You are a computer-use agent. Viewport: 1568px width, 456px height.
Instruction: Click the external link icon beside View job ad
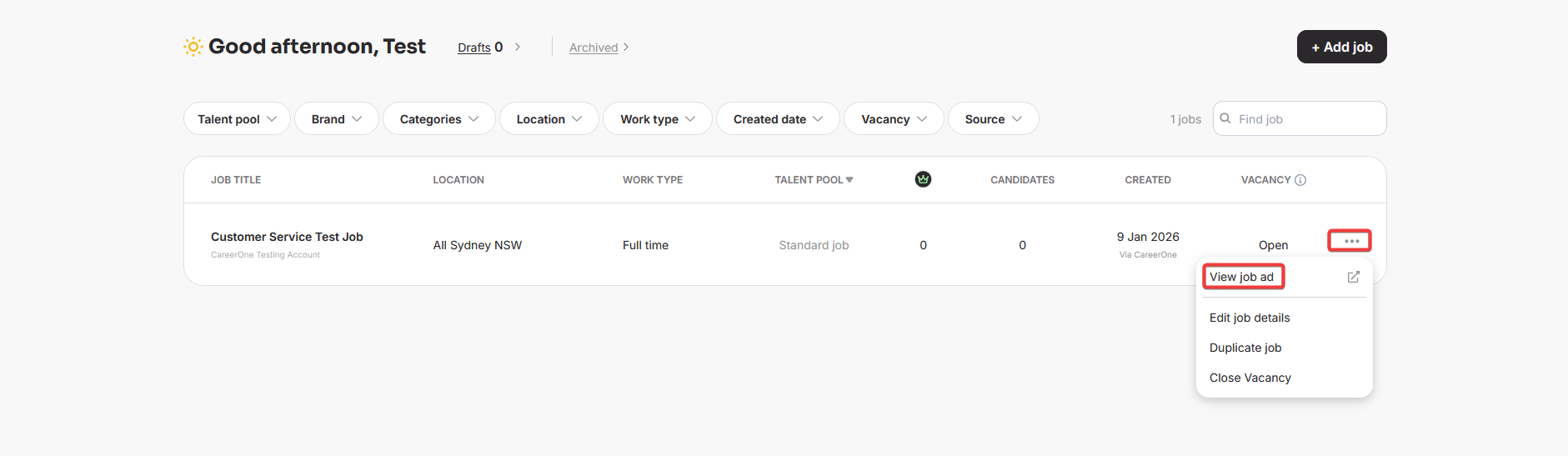(1354, 277)
